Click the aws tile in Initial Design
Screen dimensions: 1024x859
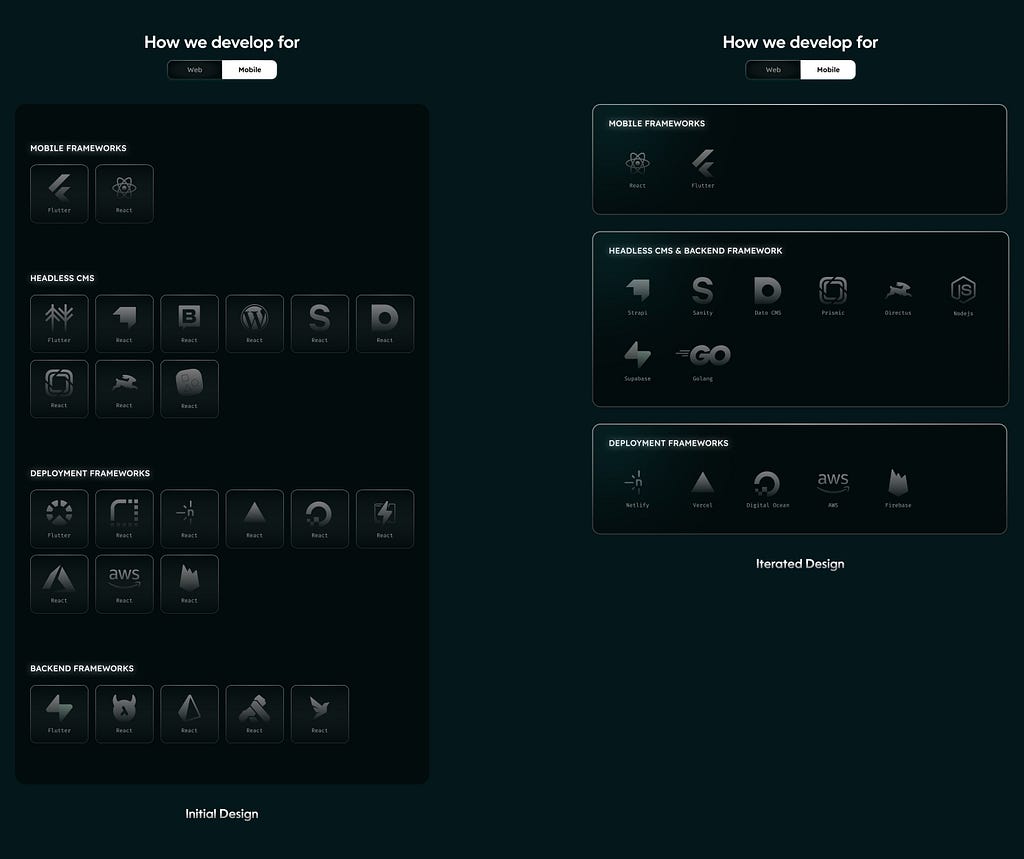coord(124,584)
